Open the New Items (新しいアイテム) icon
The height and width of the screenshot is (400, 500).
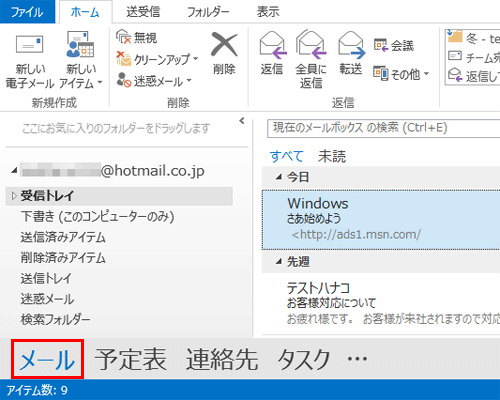(80, 44)
